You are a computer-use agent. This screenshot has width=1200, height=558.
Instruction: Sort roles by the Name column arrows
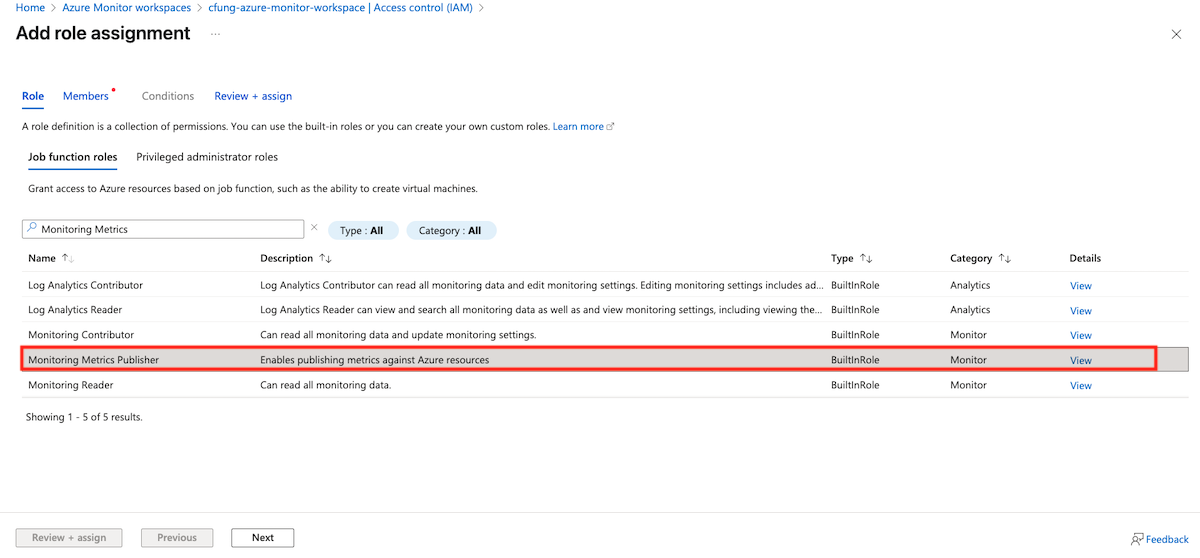pyautogui.click(x=68, y=258)
